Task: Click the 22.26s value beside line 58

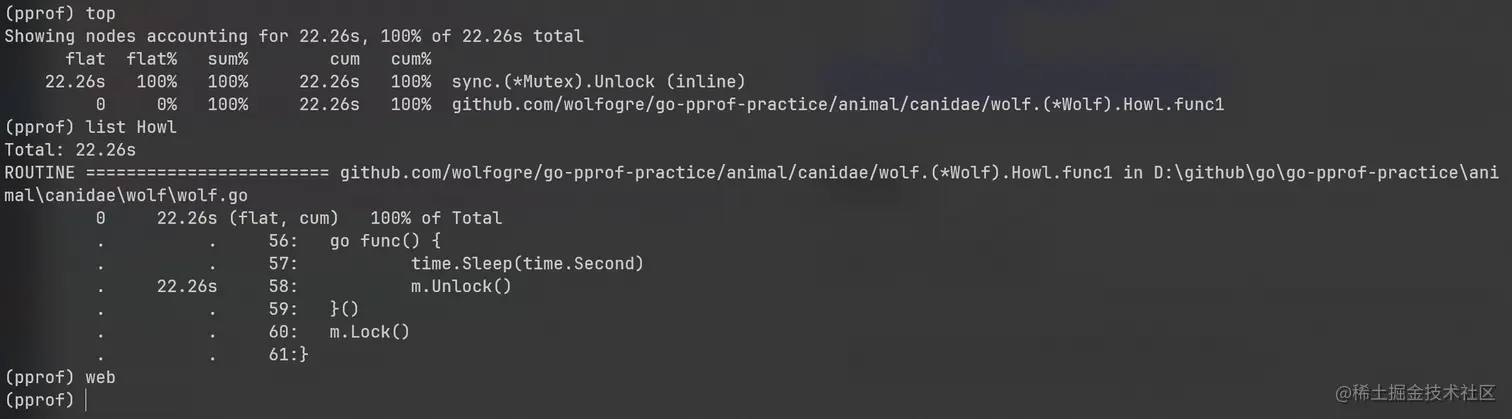Action: point(187,286)
